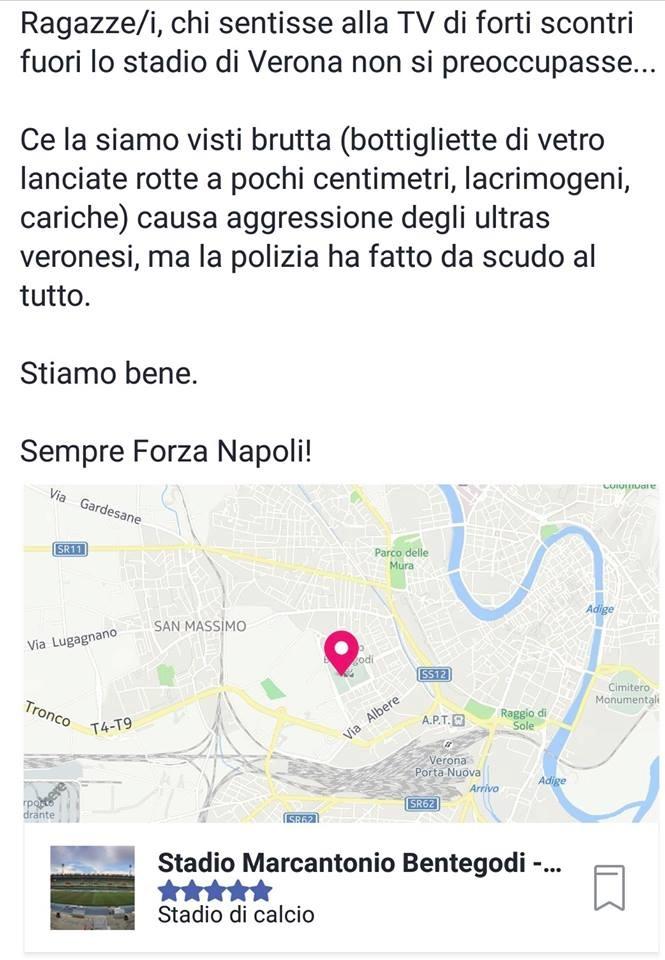Click the Cimitero Monumentale map label
This screenshot has height=960, width=665.
[x=628, y=694]
